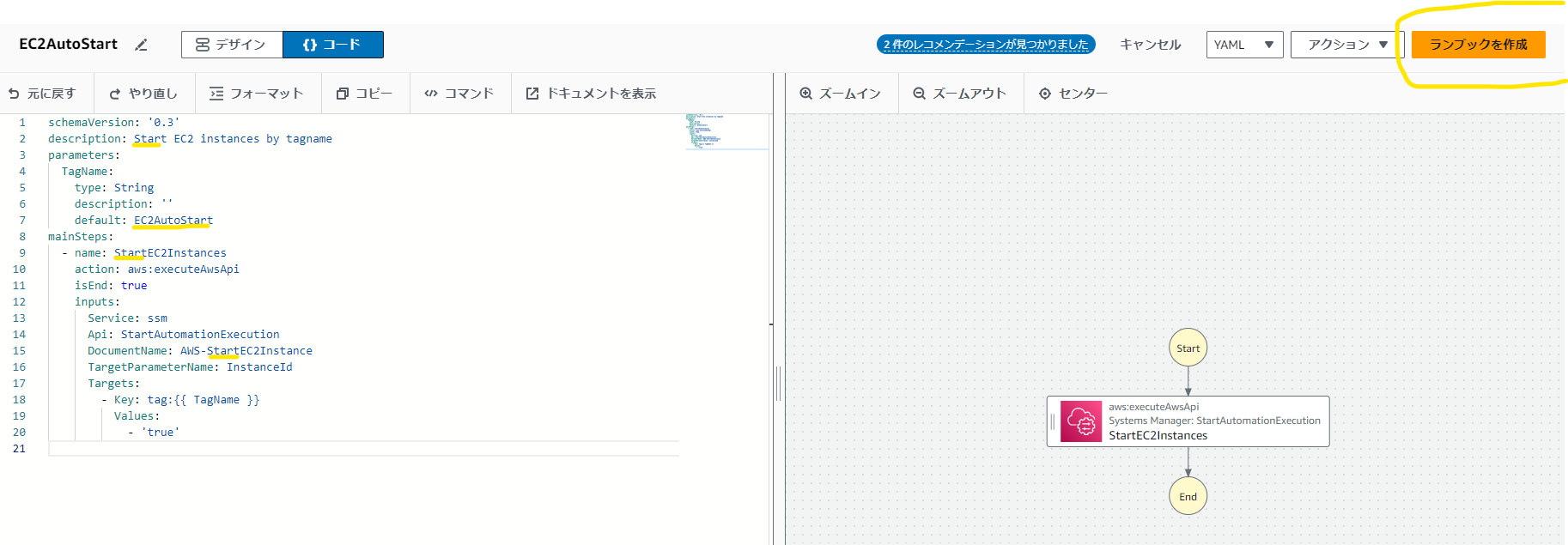Open the コマンド palette
Screen dimensions: 1568x545
pyautogui.click(x=459, y=94)
